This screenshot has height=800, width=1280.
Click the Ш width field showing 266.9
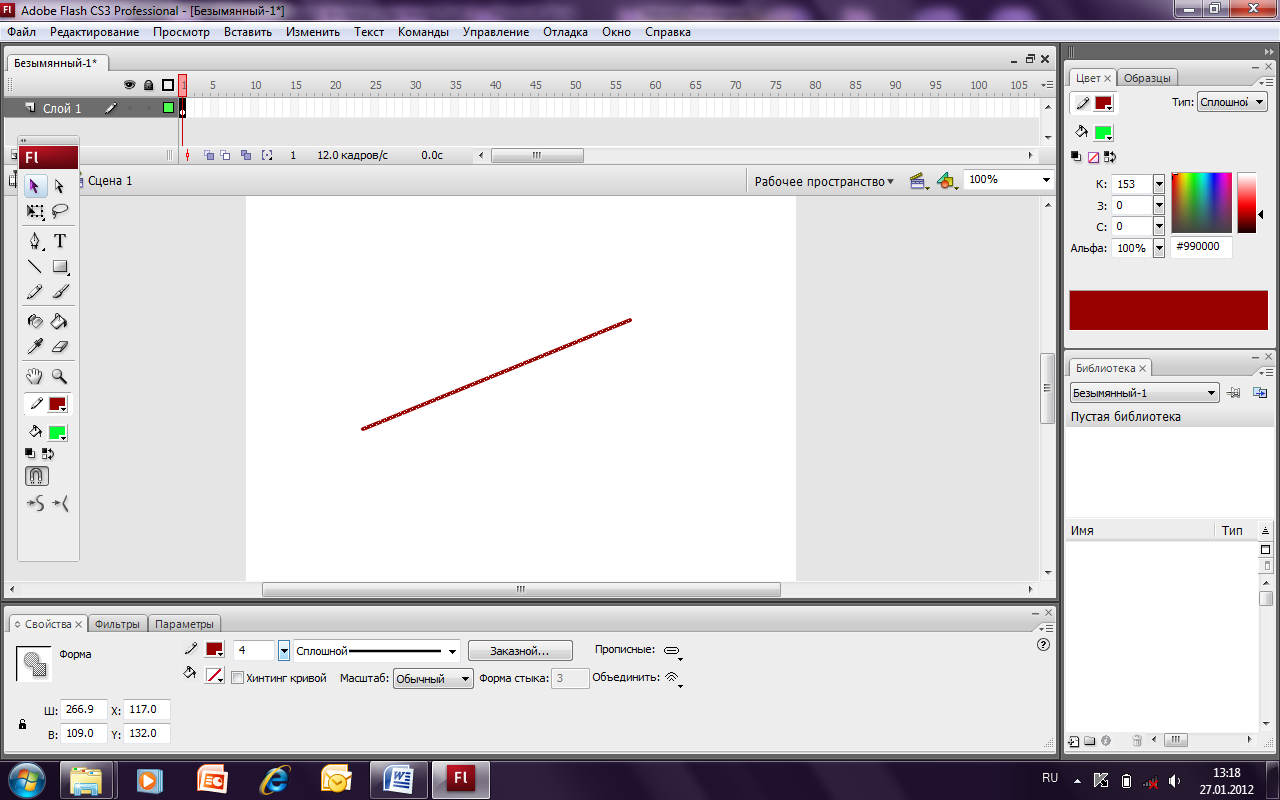(x=84, y=709)
